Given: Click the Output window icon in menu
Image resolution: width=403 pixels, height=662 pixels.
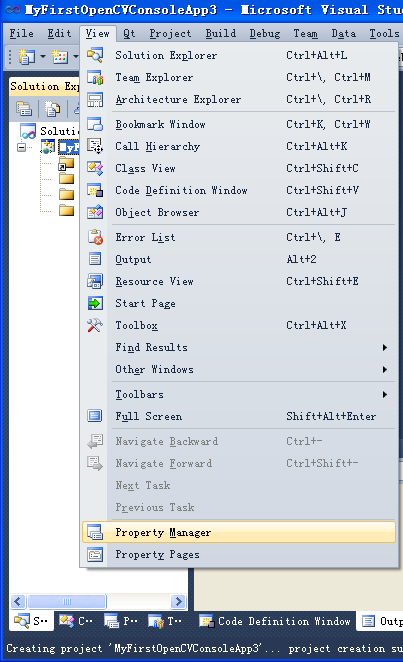Looking at the screenshot, I should point(95,259).
